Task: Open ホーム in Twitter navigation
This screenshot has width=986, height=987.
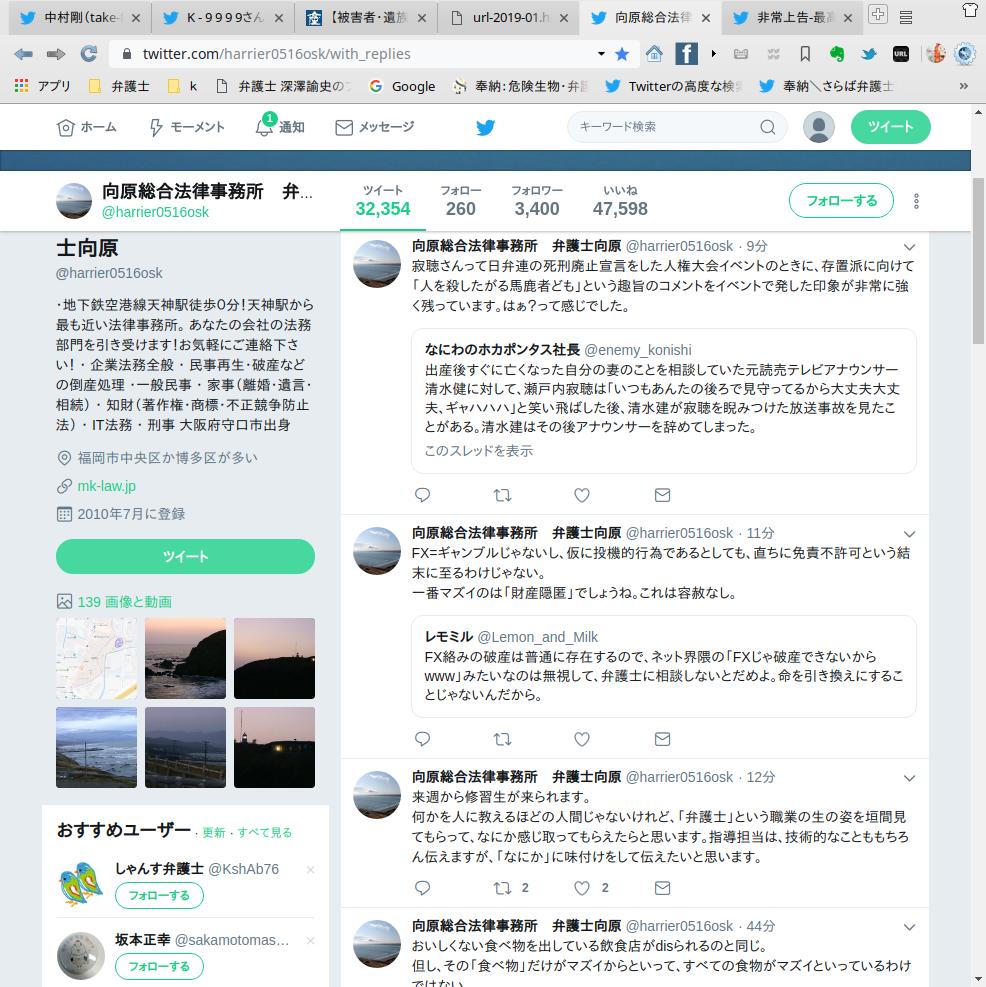Action: tap(87, 127)
